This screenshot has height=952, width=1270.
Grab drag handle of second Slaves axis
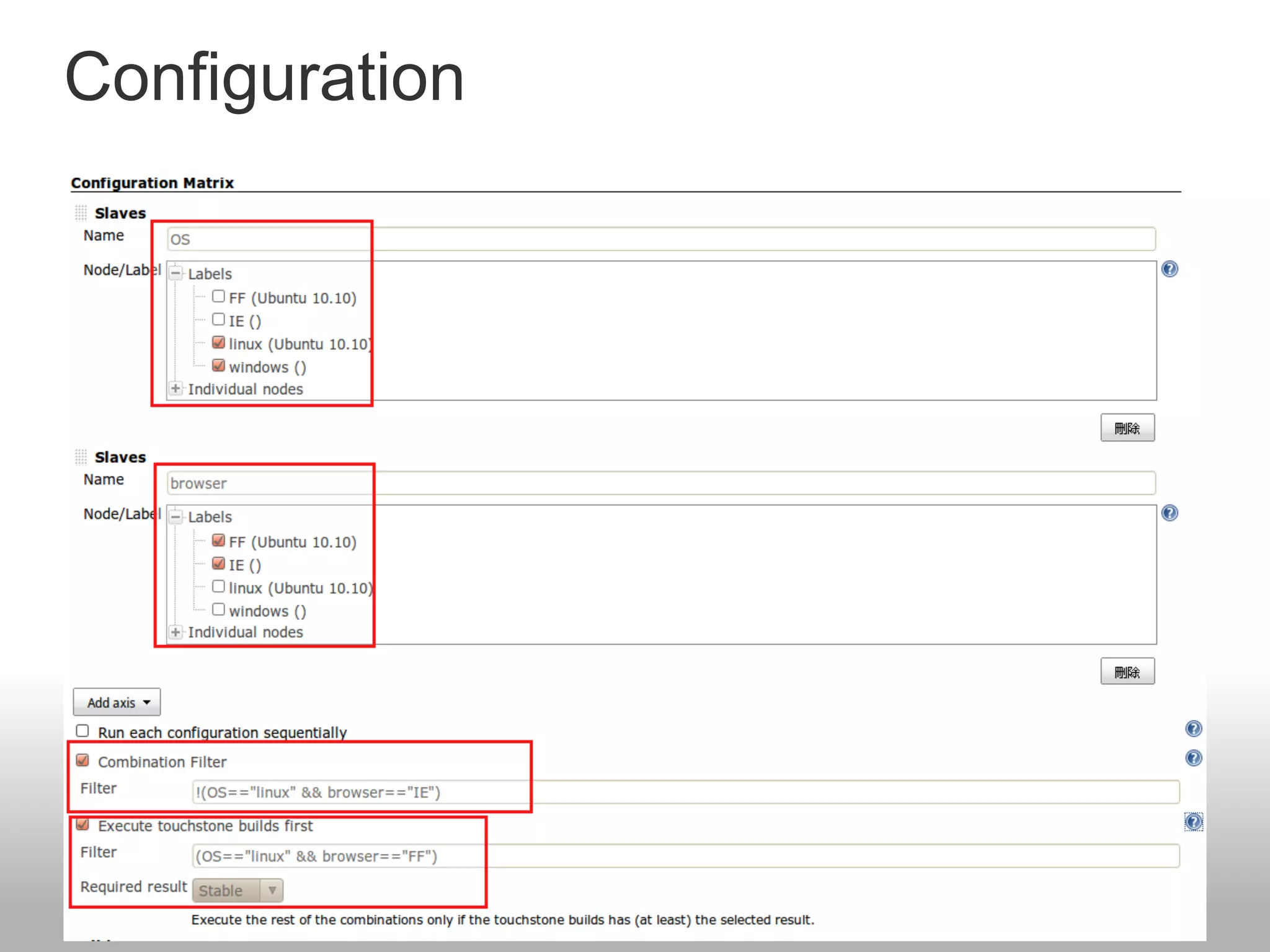(x=81, y=457)
